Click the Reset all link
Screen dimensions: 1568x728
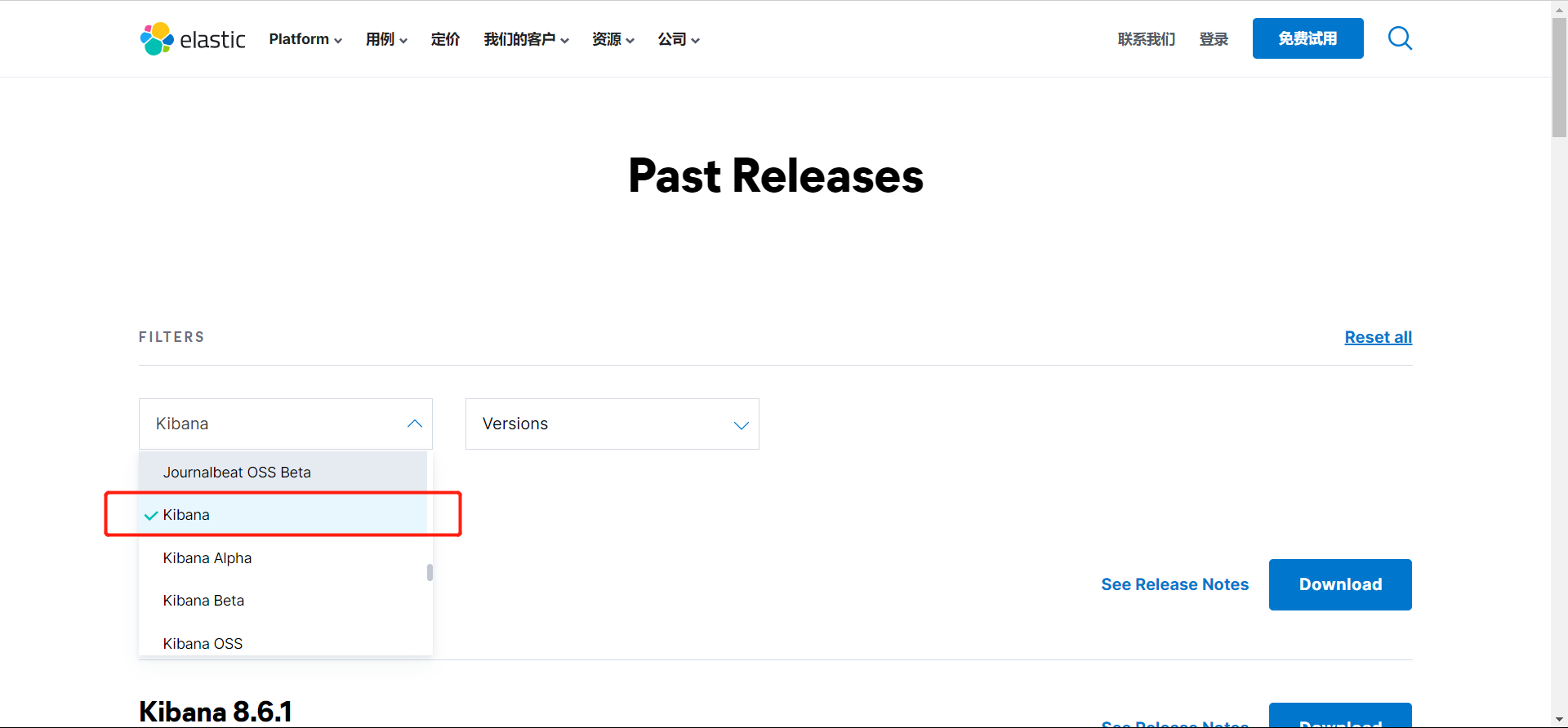(x=1378, y=337)
